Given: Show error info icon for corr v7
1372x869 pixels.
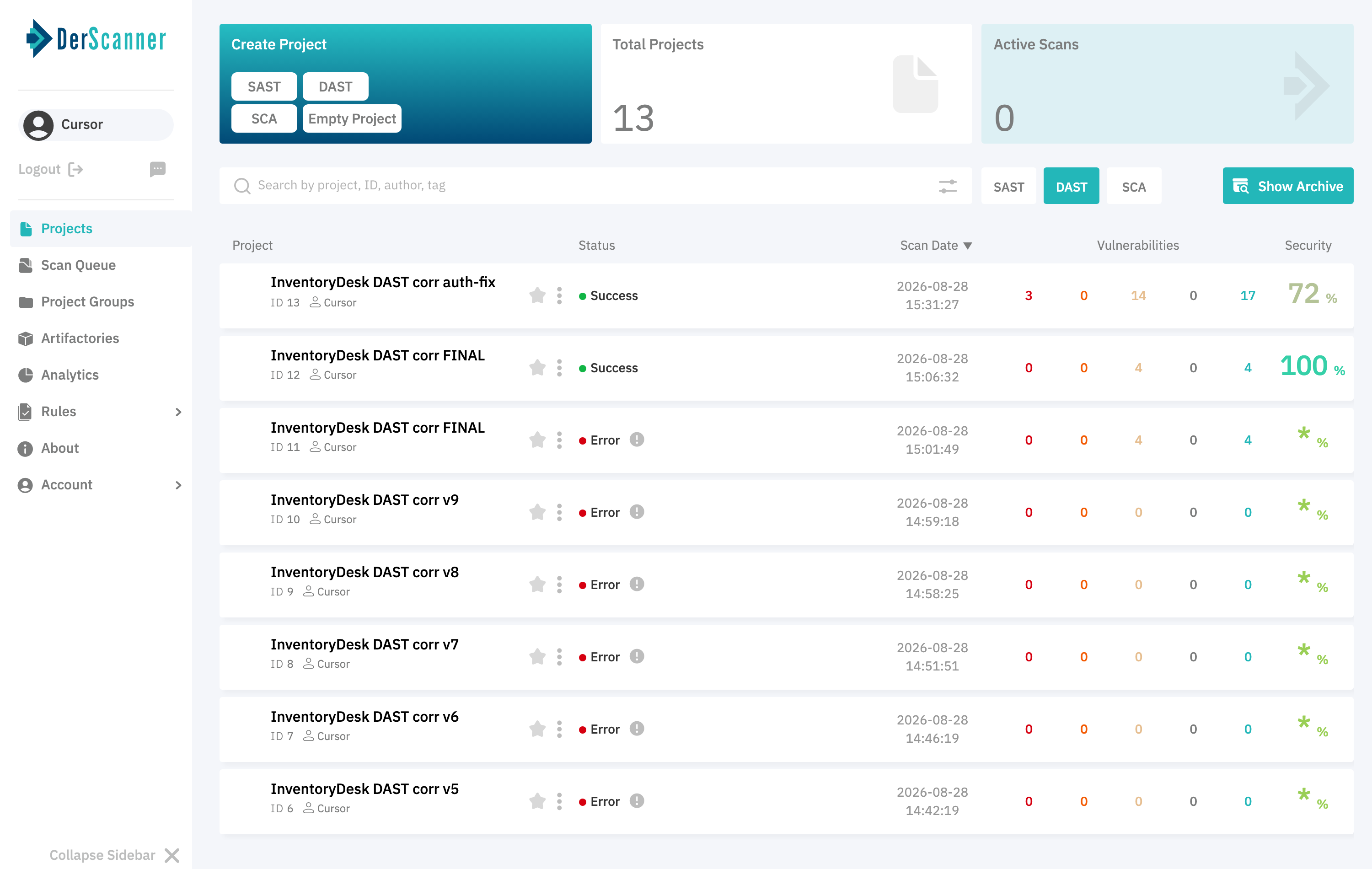Looking at the screenshot, I should tap(637, 656).
